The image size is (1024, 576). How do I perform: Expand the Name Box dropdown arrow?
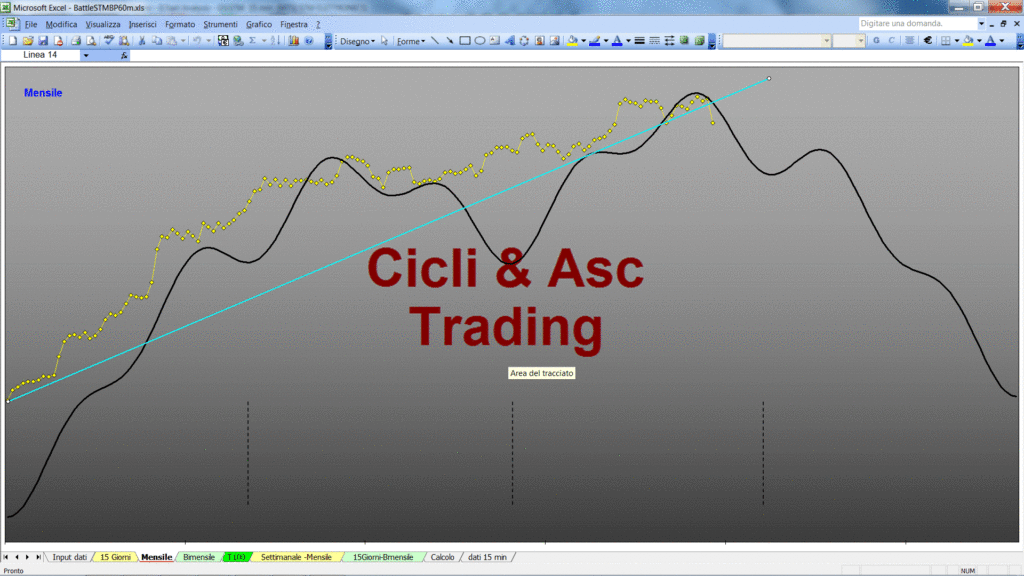[86, 56]
